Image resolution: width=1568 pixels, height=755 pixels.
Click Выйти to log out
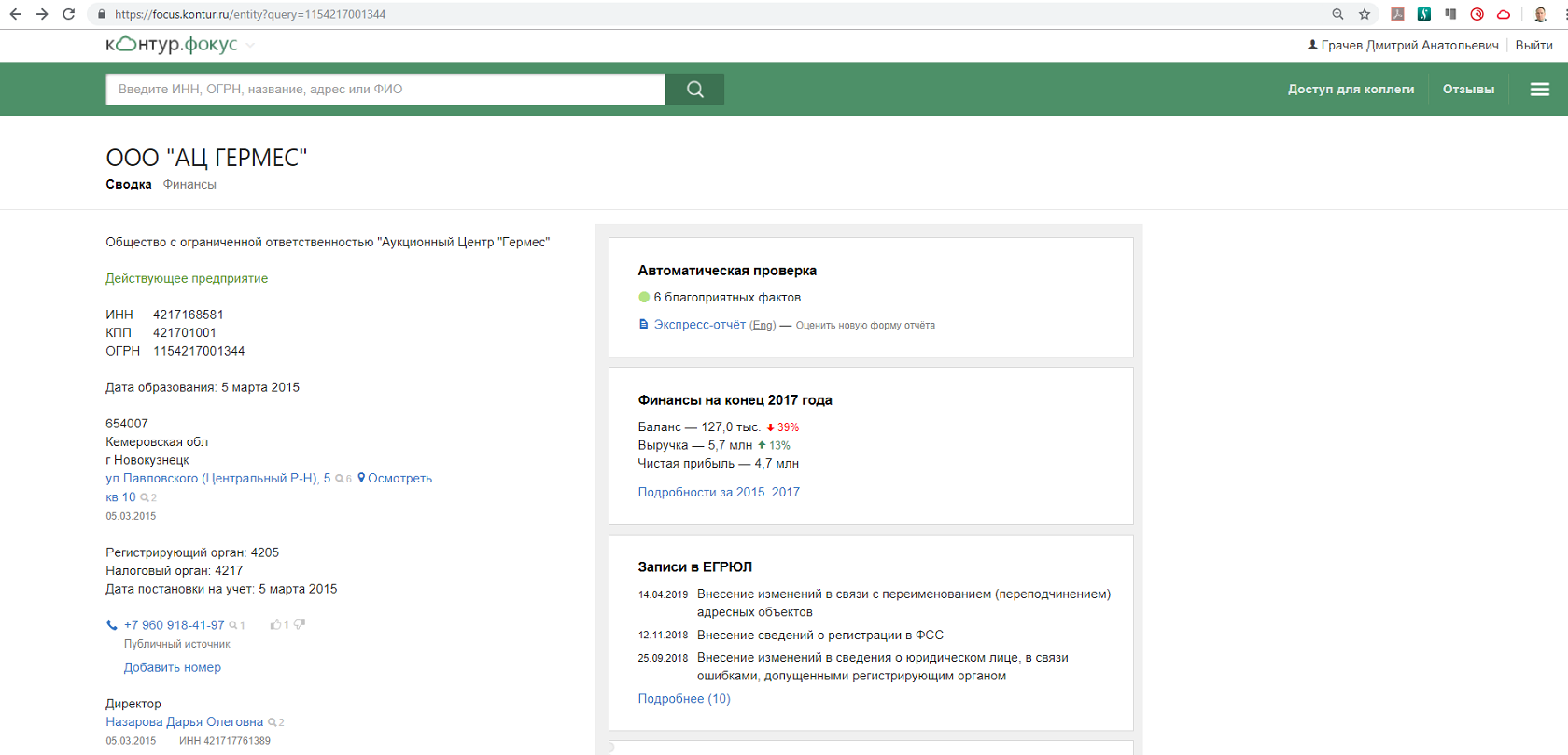(1533, 45)
